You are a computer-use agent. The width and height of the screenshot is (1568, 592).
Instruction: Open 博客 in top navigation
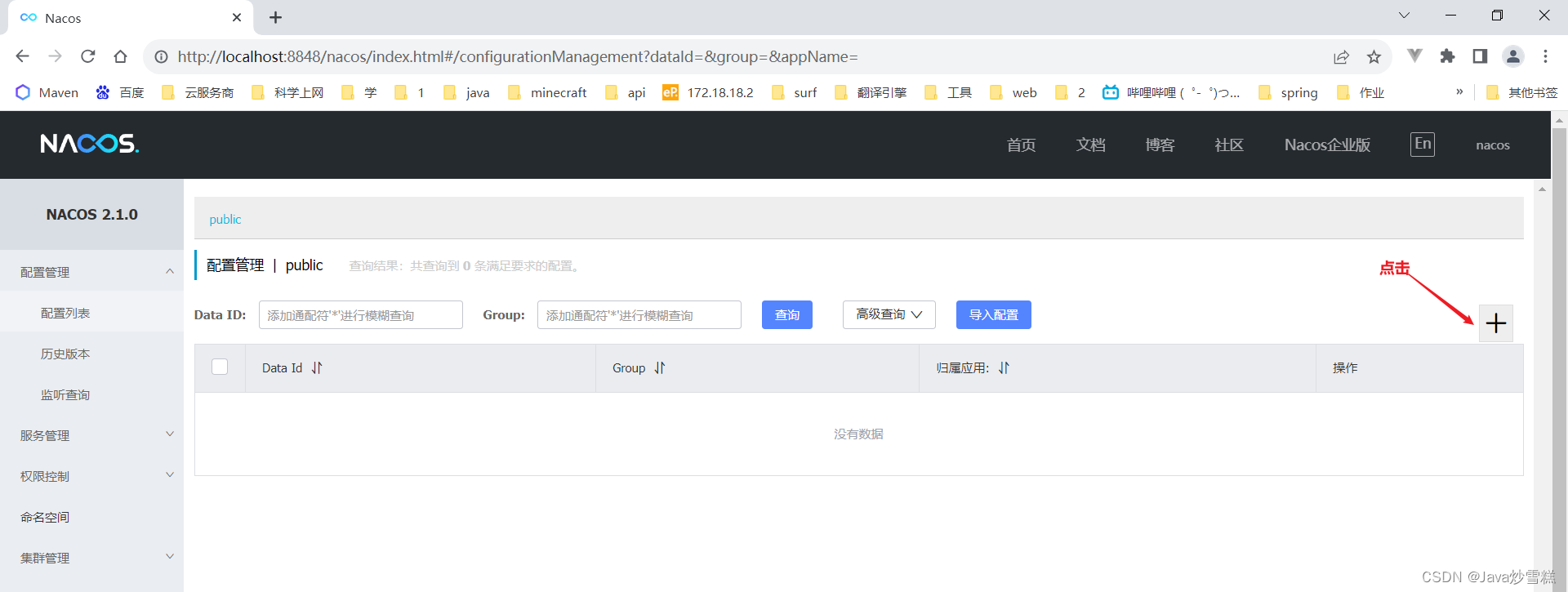pos(1160,145)
